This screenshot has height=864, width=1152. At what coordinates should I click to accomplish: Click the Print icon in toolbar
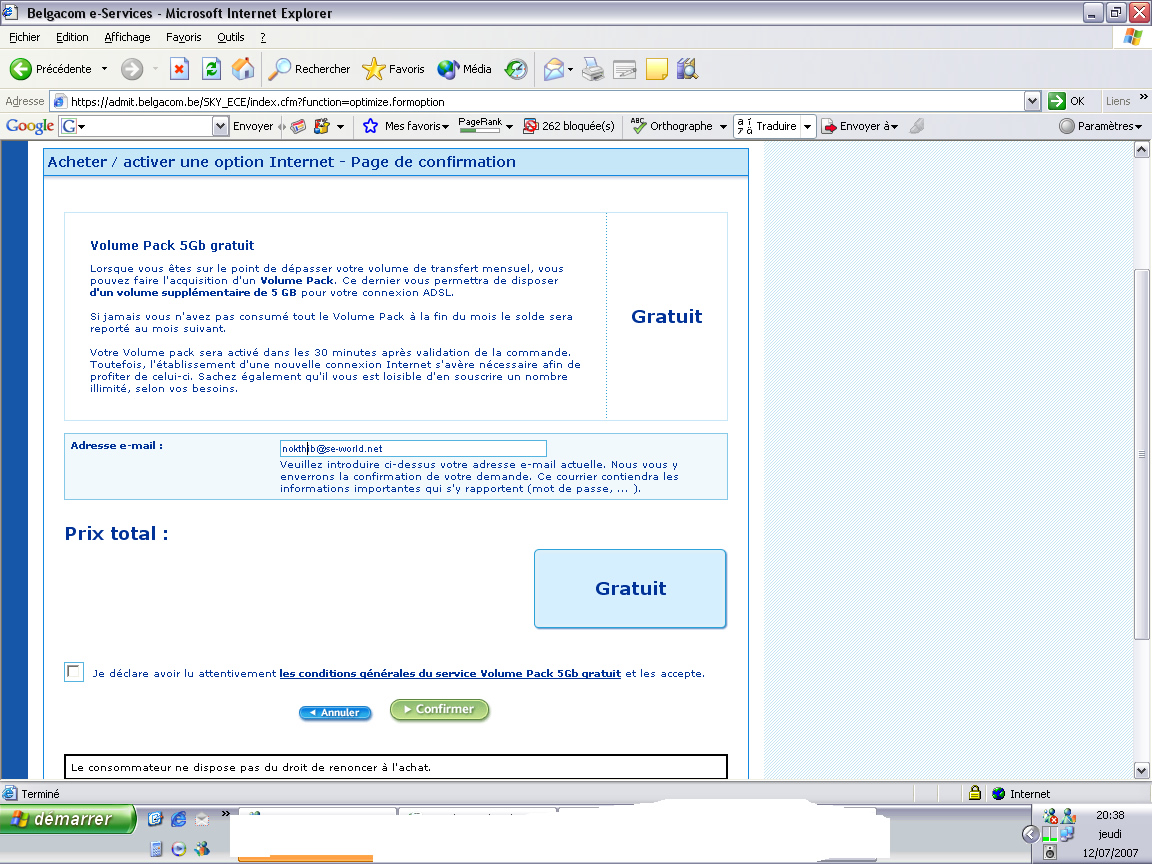593,69
